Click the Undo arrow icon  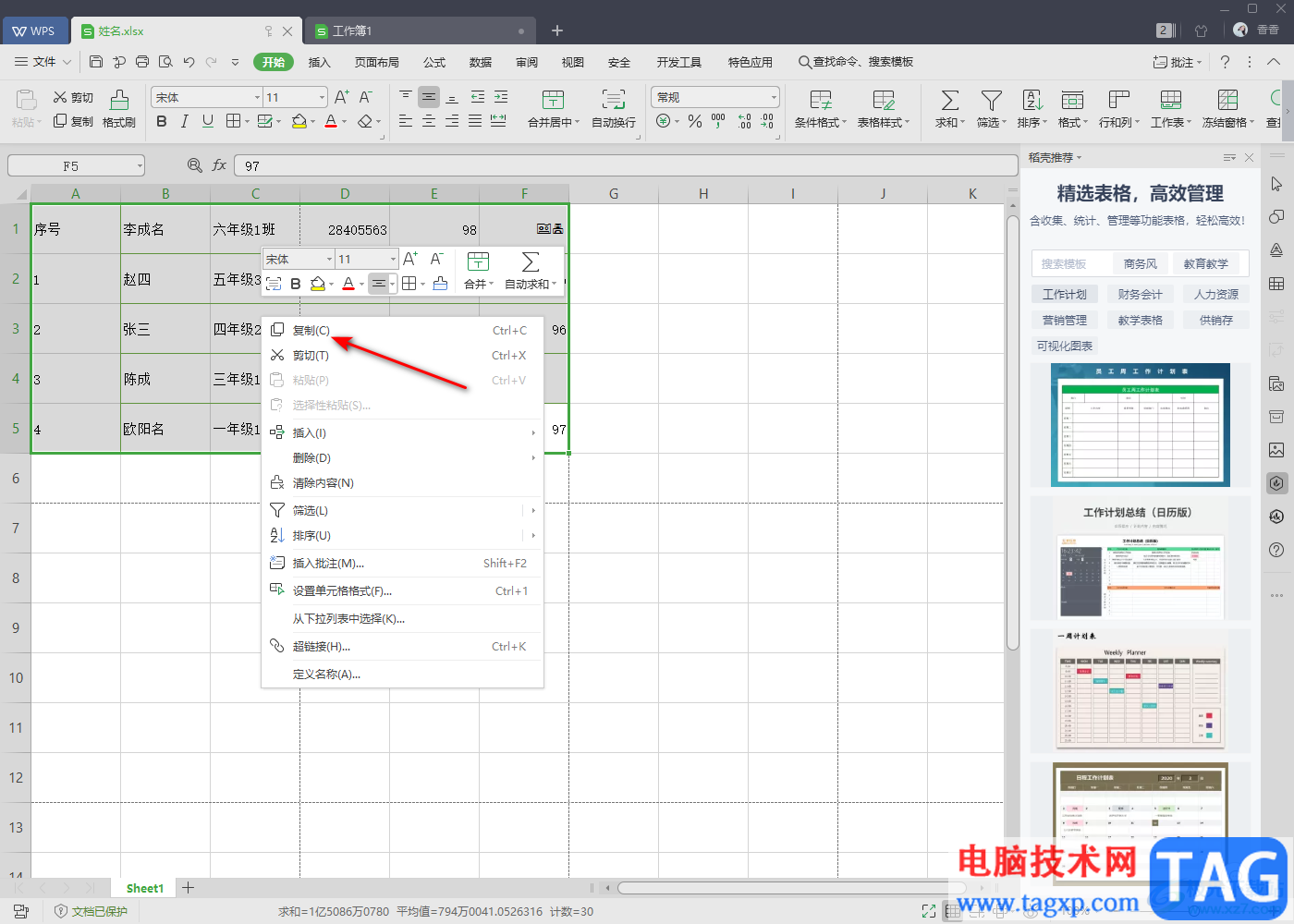tap(189, 62)
